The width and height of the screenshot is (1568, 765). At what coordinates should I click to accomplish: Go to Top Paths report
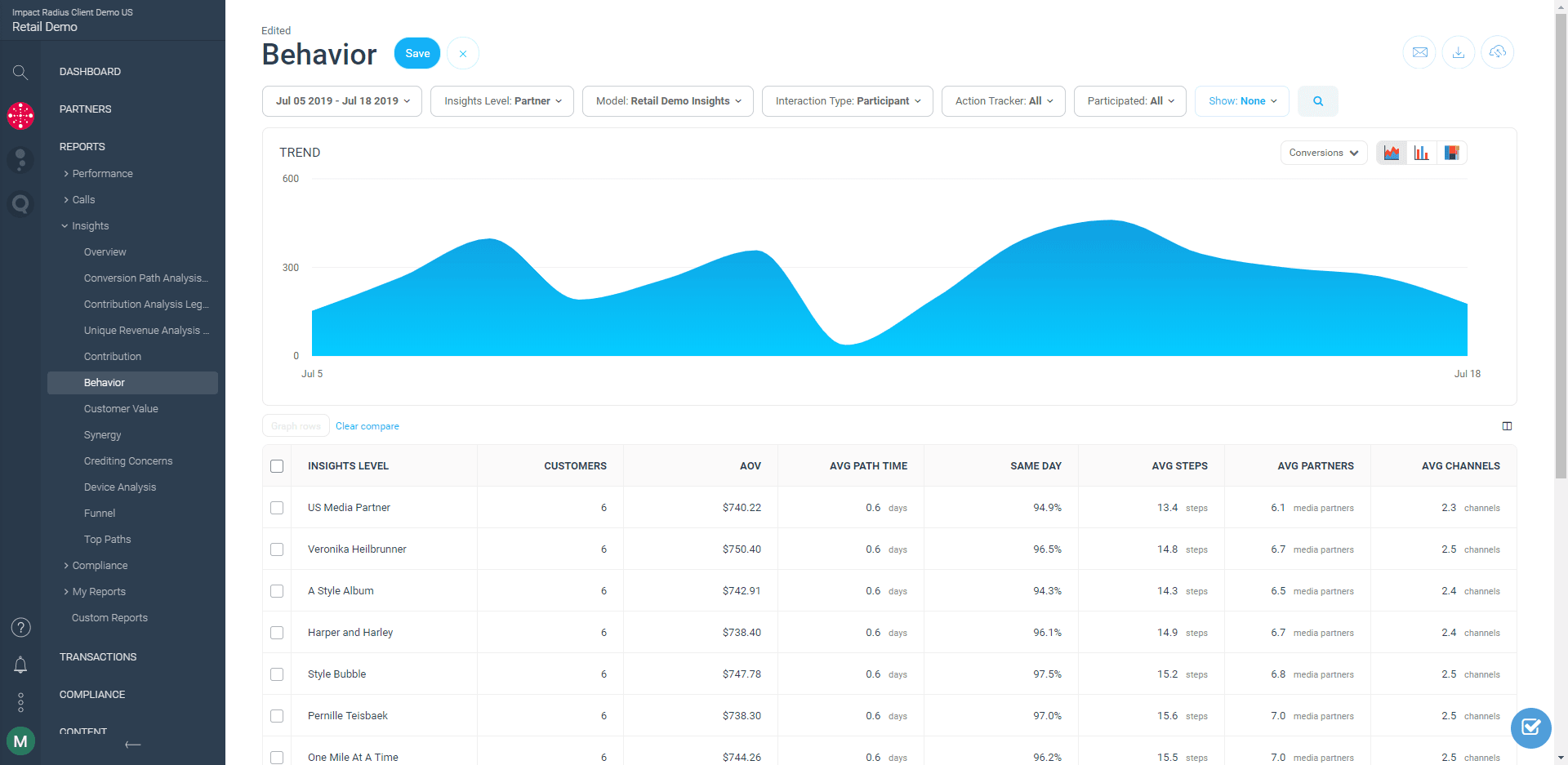coord(107,540)
